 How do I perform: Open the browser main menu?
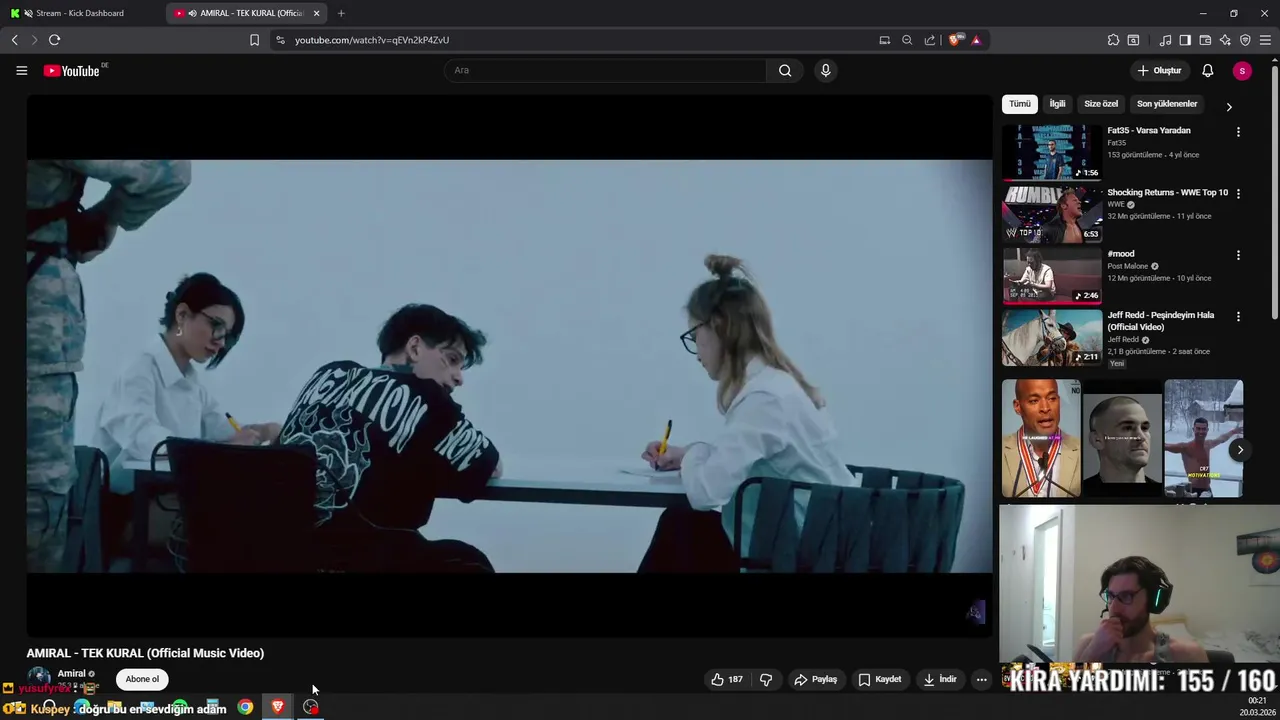point(1265,40)
